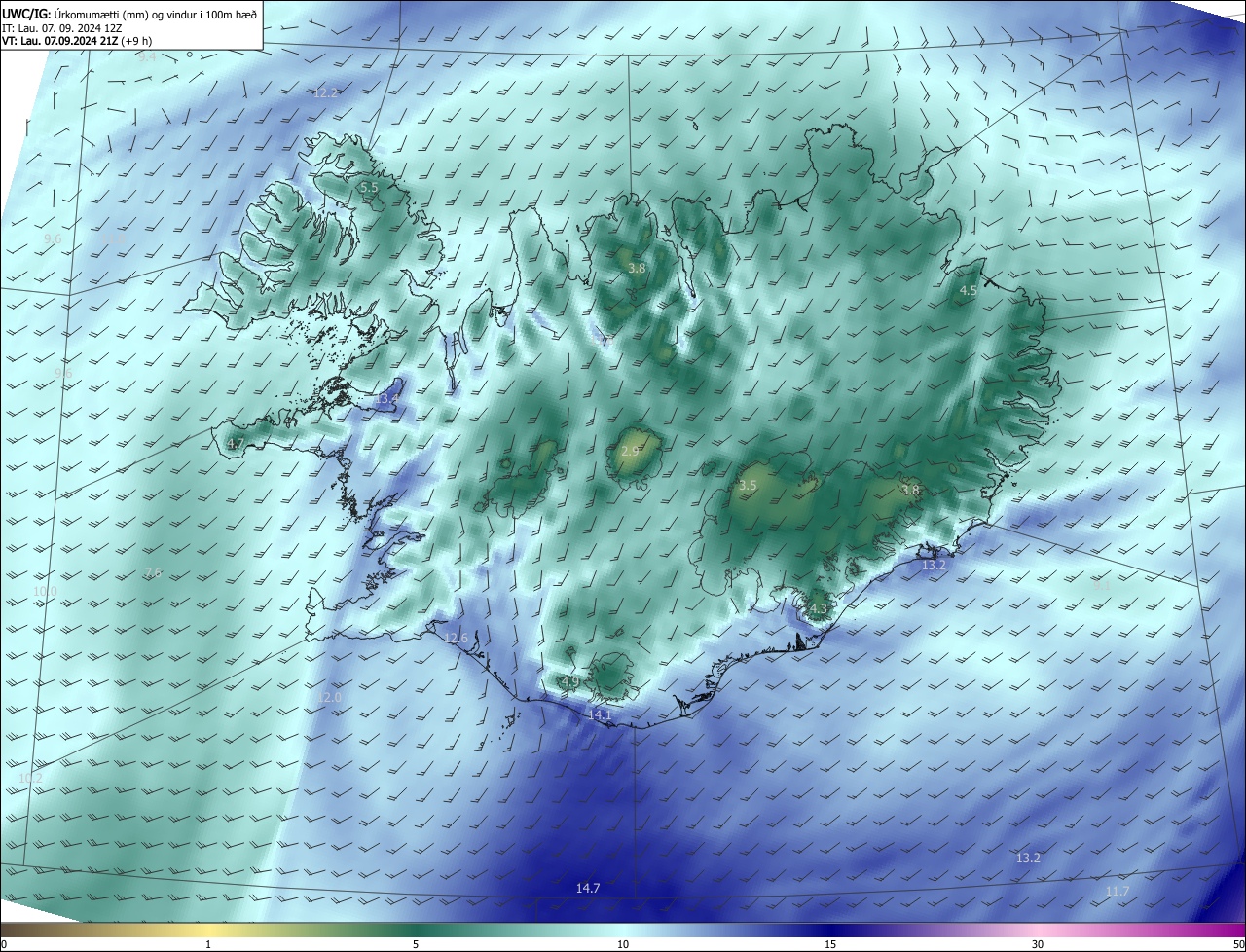This screenshot has width=1246, height=952.
Task: Click the 3.8 value in northern Iceland
Action: click(637, 268)
